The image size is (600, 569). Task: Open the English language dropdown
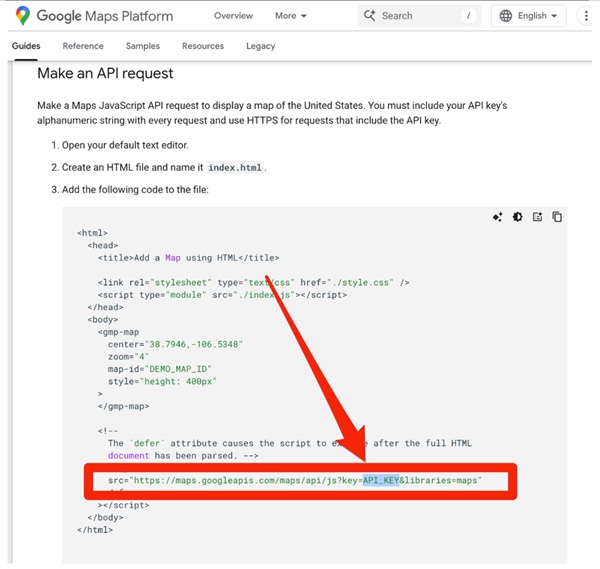click(530, 16)
